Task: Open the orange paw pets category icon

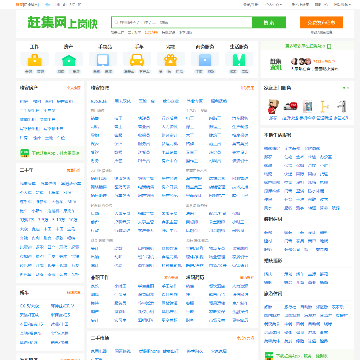Action: [171, 60]
